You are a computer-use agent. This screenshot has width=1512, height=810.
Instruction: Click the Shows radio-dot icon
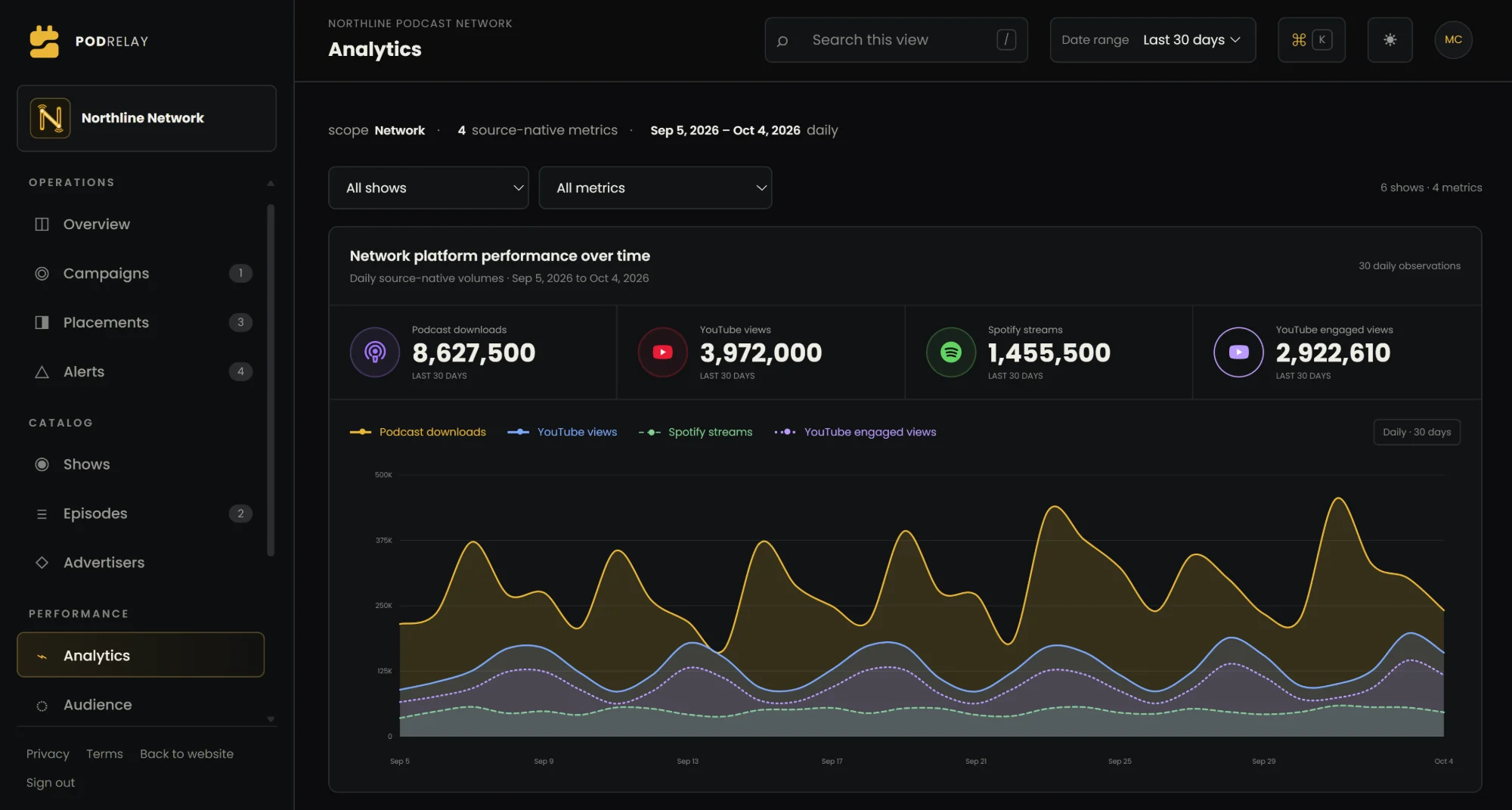pos(42,464)
